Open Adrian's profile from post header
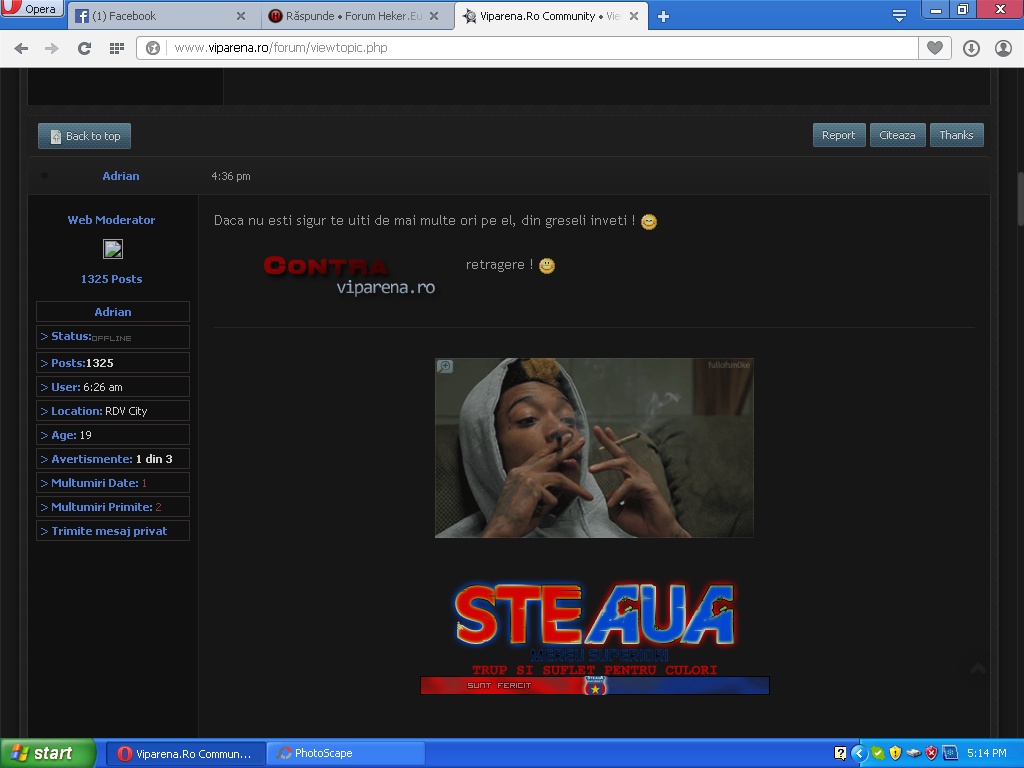The width and height of the screenshot is (1024, 768). pyautogui.click(x=121, y=176)
